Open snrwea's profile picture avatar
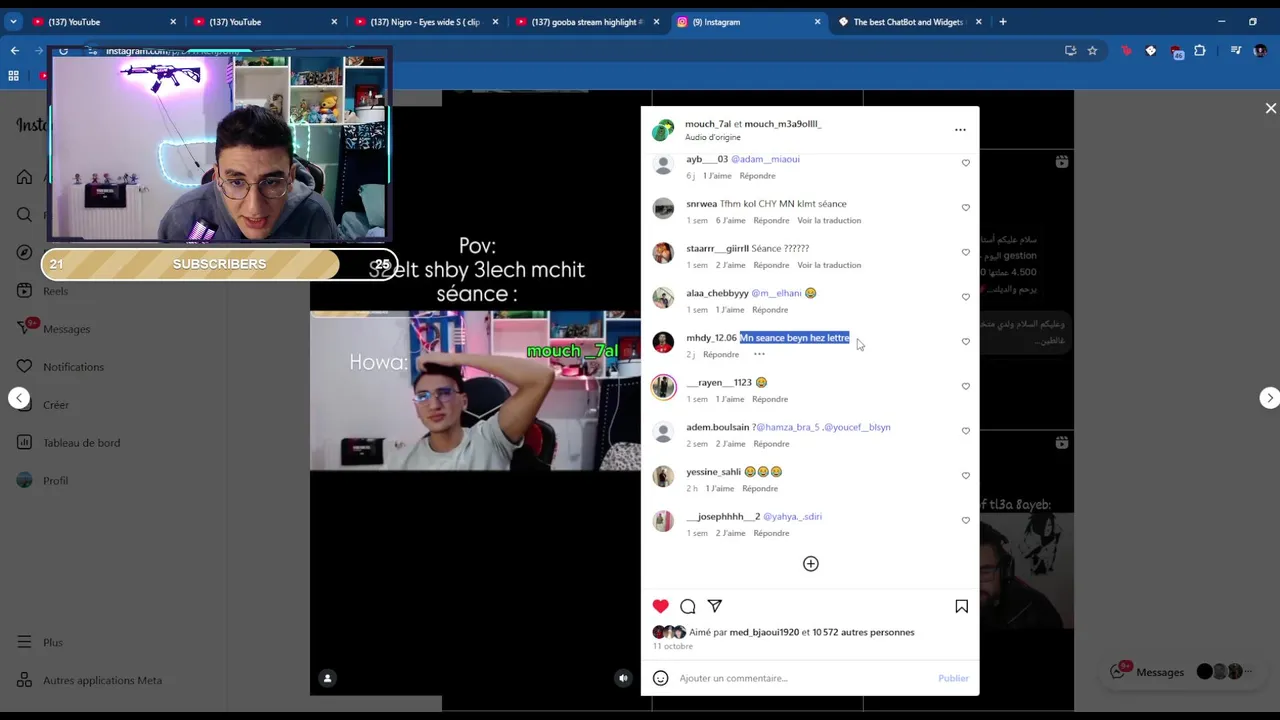1280x720 pixels. pyautogui.click(x=663, y=208)
